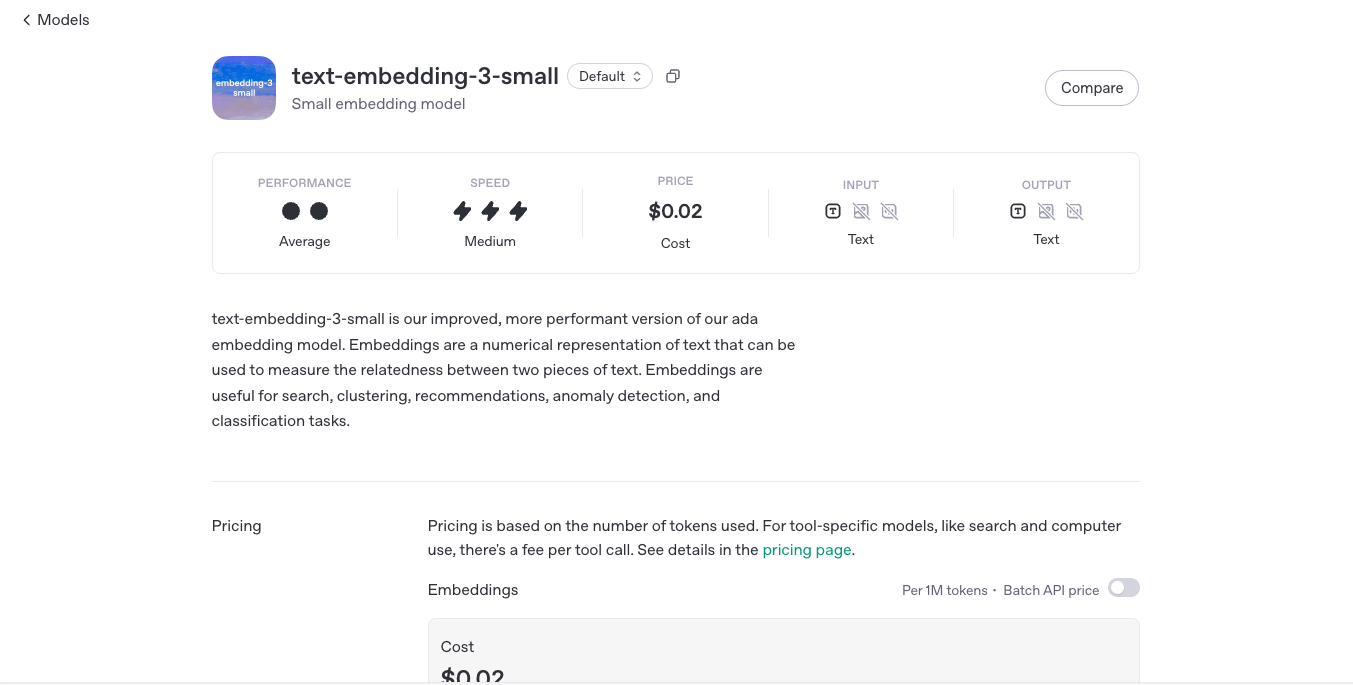This screenshot has height=685, width=1353.
Task: Click the text output modality icon
Action: (x=1018, y=211)
